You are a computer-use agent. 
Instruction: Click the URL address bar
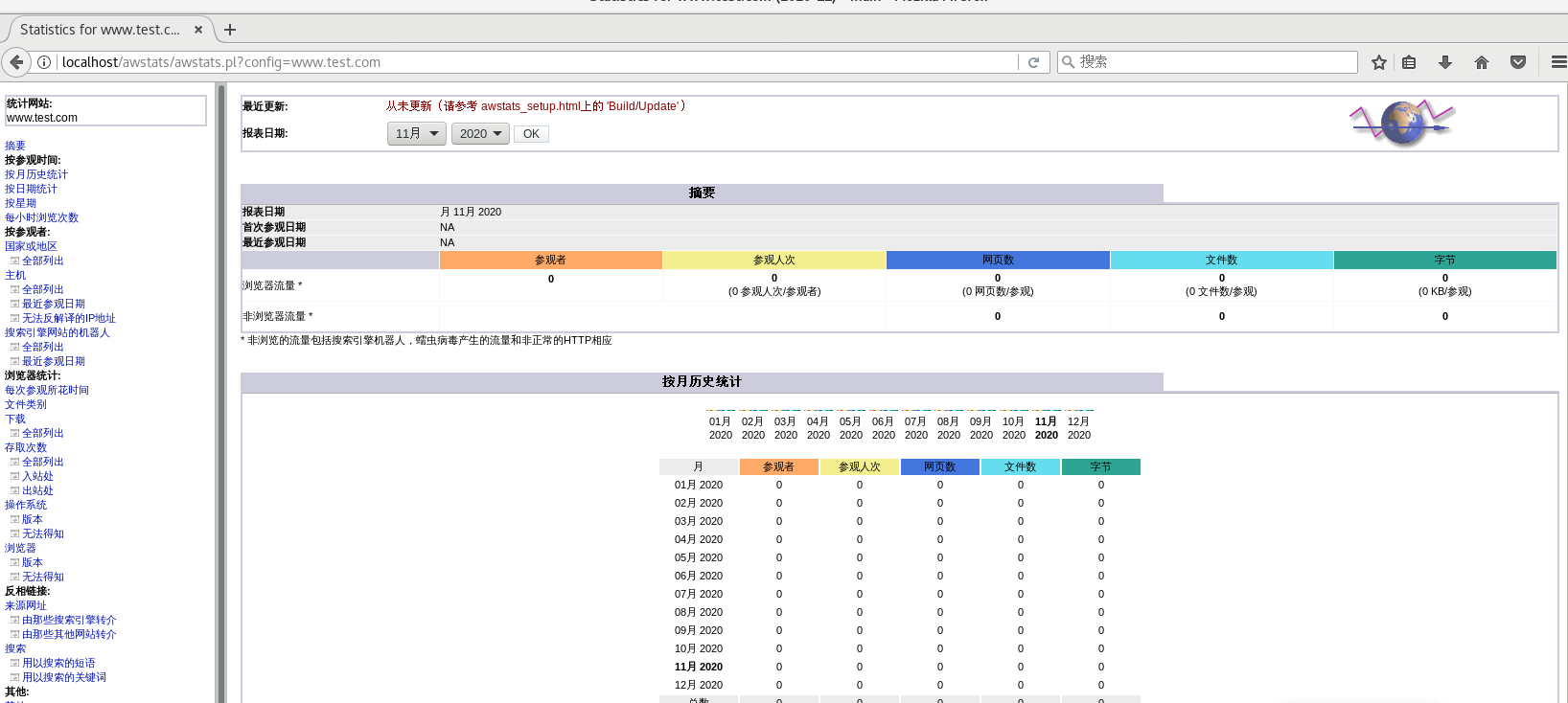pos(537,62)
